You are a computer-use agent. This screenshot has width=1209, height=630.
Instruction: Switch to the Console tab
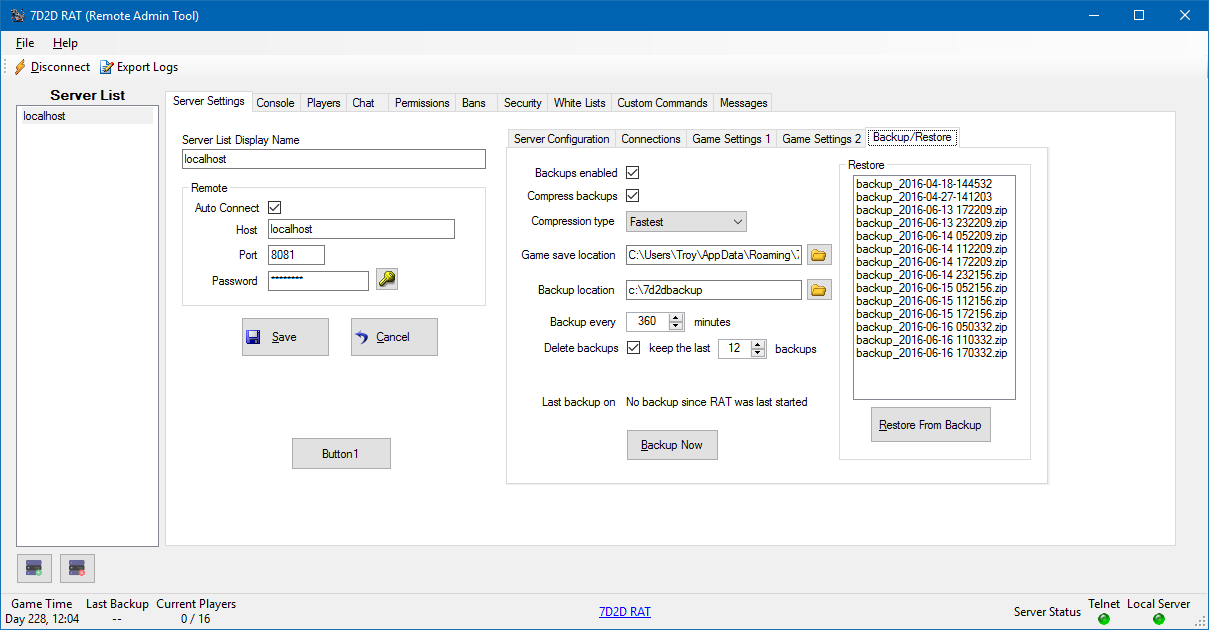tap(275, 103)
